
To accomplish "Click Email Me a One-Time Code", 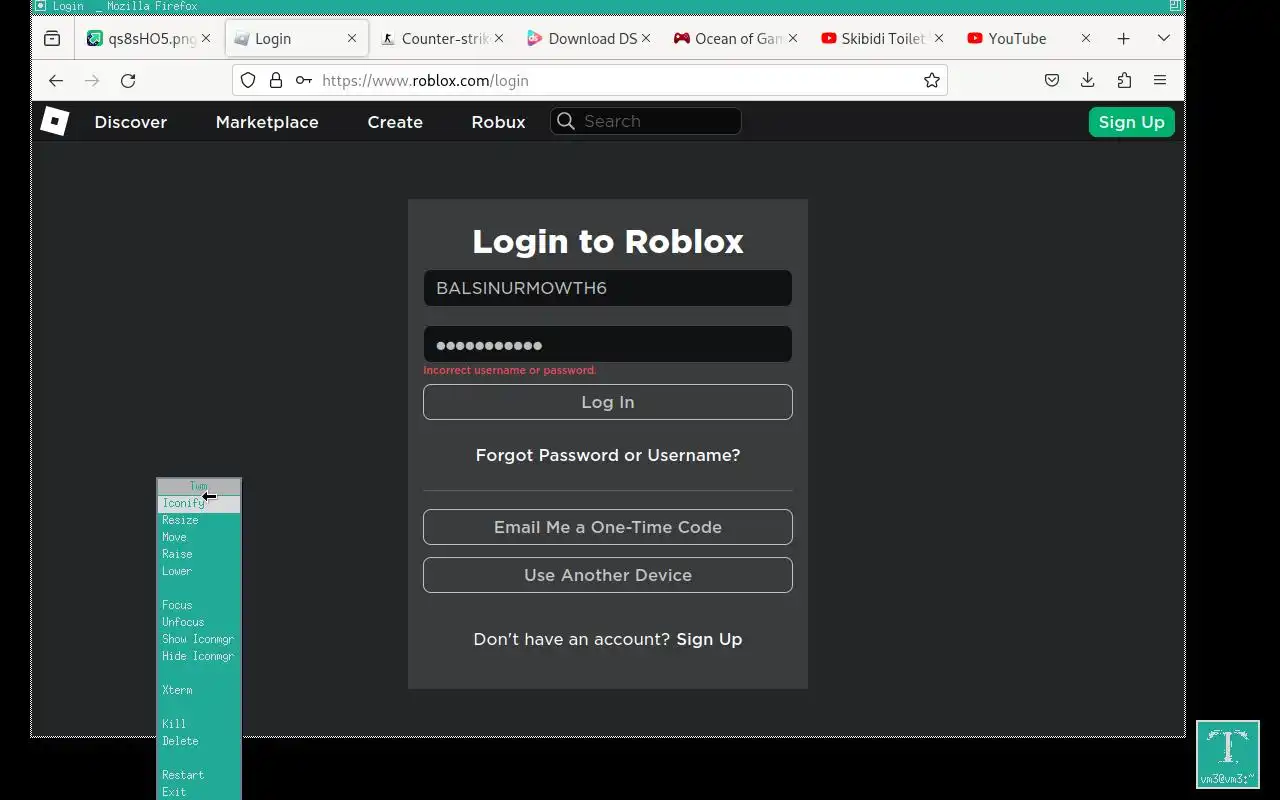I will click(x=608, y=527).
